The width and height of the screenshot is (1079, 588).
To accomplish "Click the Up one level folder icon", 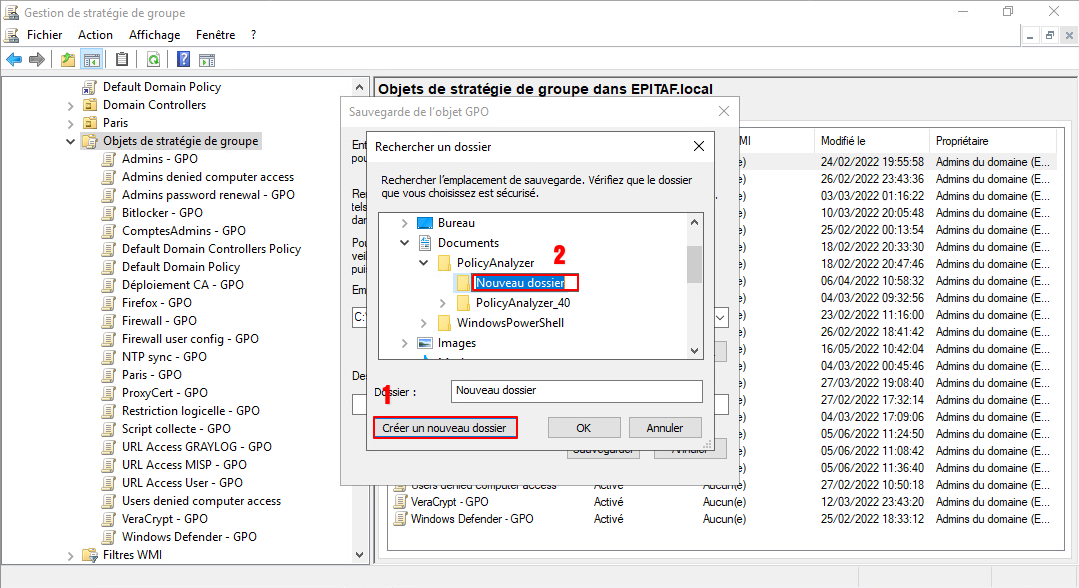I will click(x=67, y=60).
